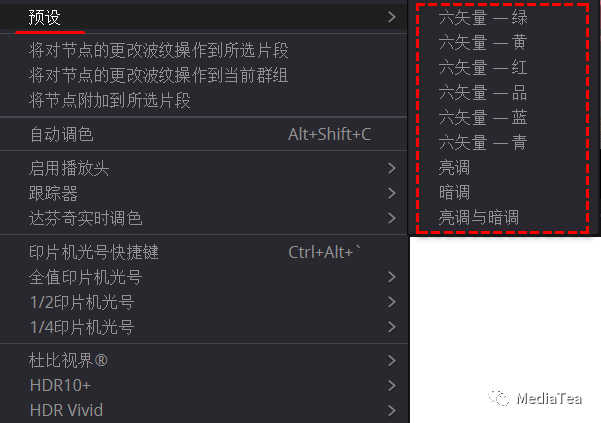Run 自动调色 auto color
Image resolution: width=601 pixels, height=423 pixels.
[204, 134]
